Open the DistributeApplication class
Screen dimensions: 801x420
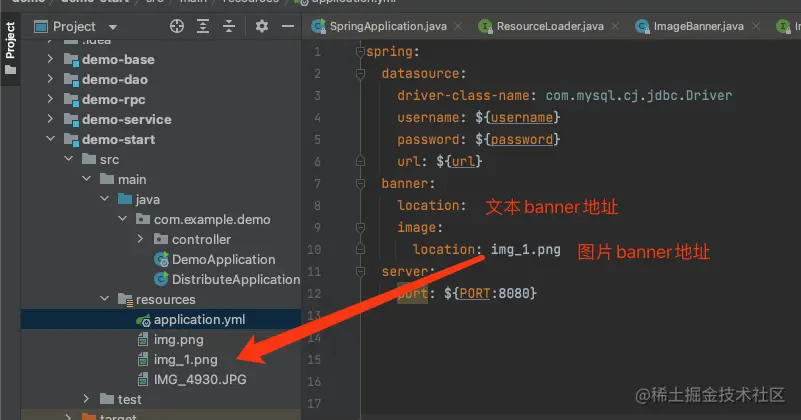click(236, 279)
